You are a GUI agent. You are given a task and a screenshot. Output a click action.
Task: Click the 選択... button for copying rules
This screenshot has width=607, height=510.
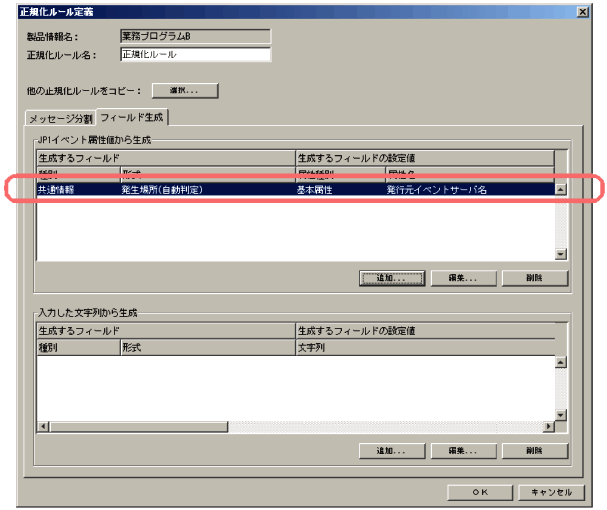pos(185,91)
